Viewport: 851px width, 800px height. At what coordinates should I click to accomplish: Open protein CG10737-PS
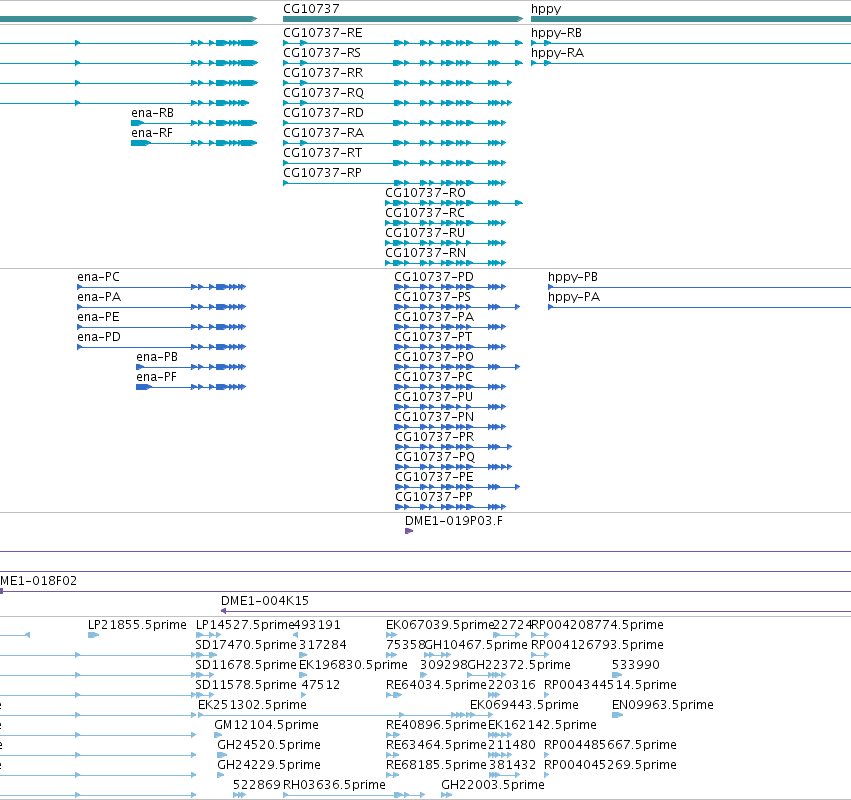pyautogui.click(x=433, y=297)
